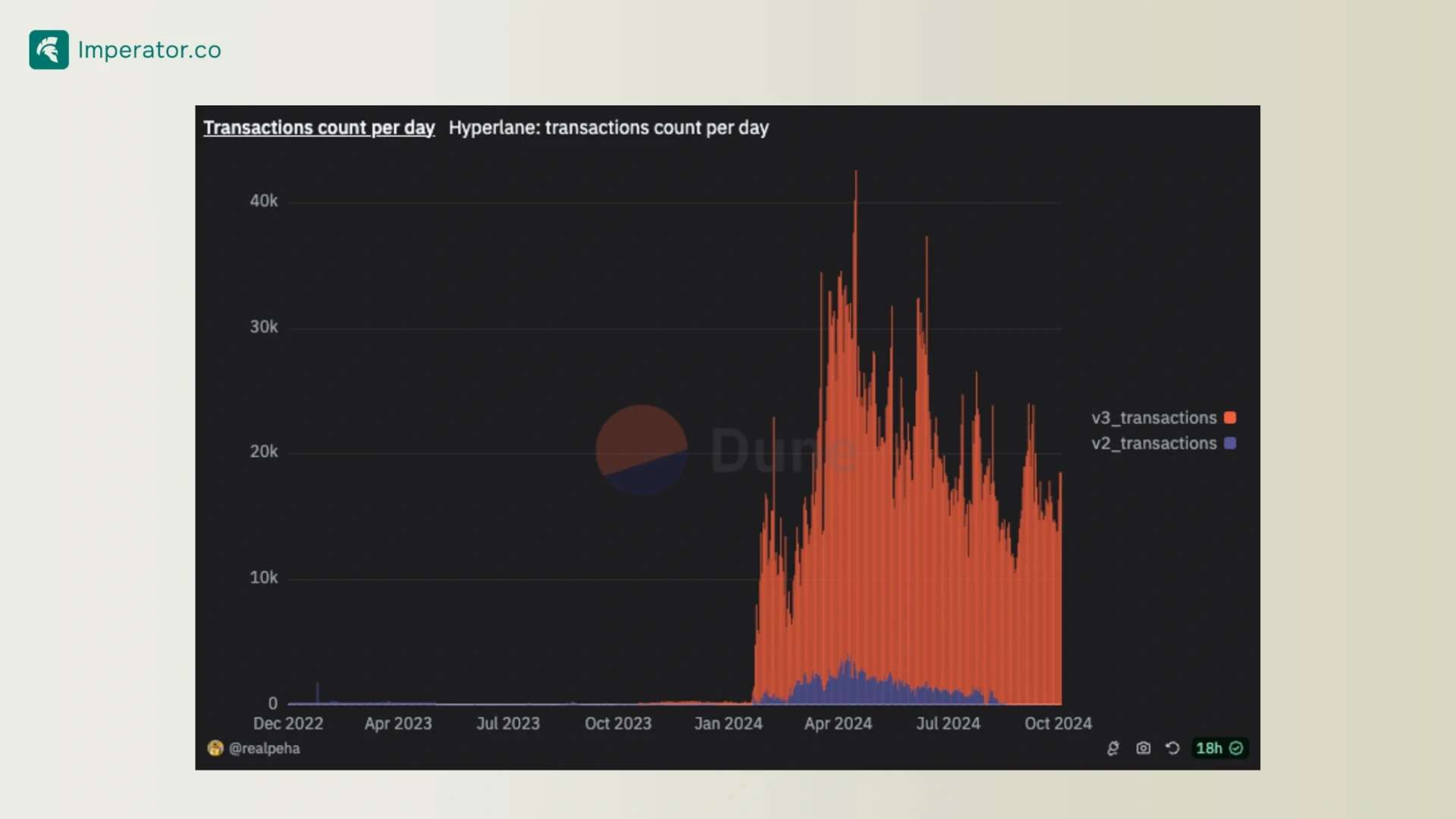1456x819 pixels.
Task: Toggle the v2_transactions legend entry
Action: (1163, 444)
